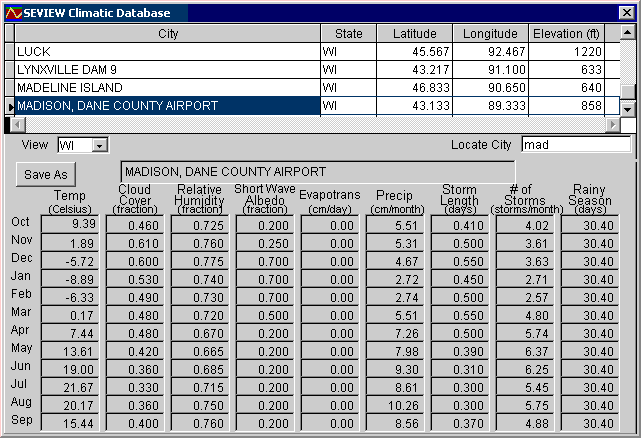
Task: Click the May number of storms field 6.37
Action: (x=525, y=350)
